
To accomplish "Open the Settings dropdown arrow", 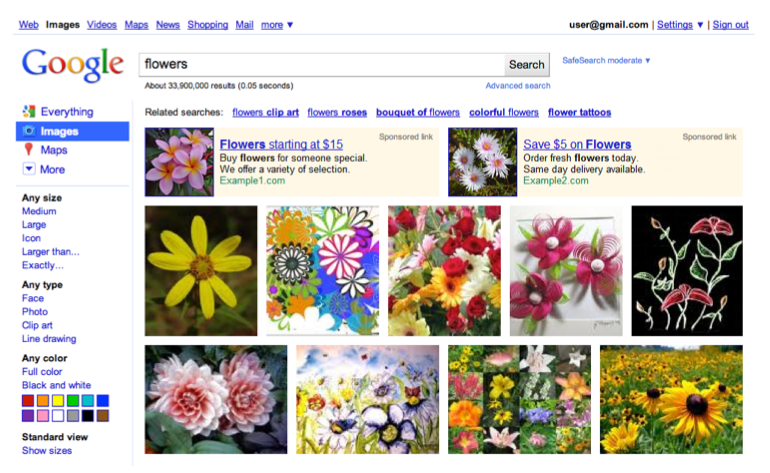I will click(x=700, y=25).
